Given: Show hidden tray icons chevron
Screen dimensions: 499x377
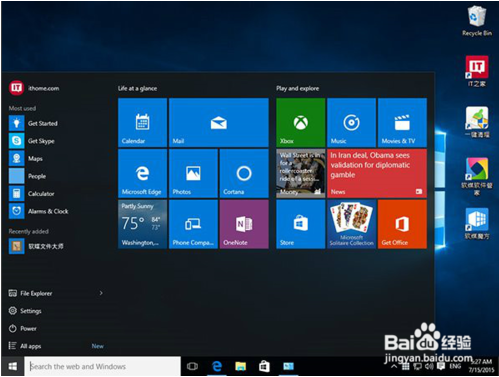Looking at the screenshot, I should [394, 366].
